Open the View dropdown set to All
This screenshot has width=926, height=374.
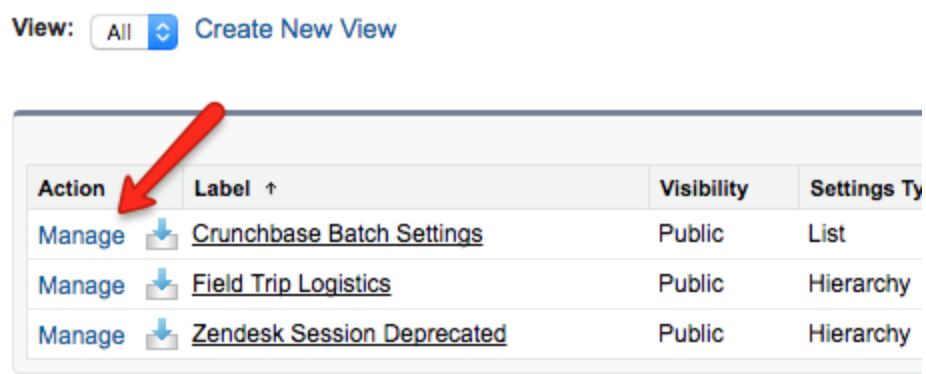point(134,32)
